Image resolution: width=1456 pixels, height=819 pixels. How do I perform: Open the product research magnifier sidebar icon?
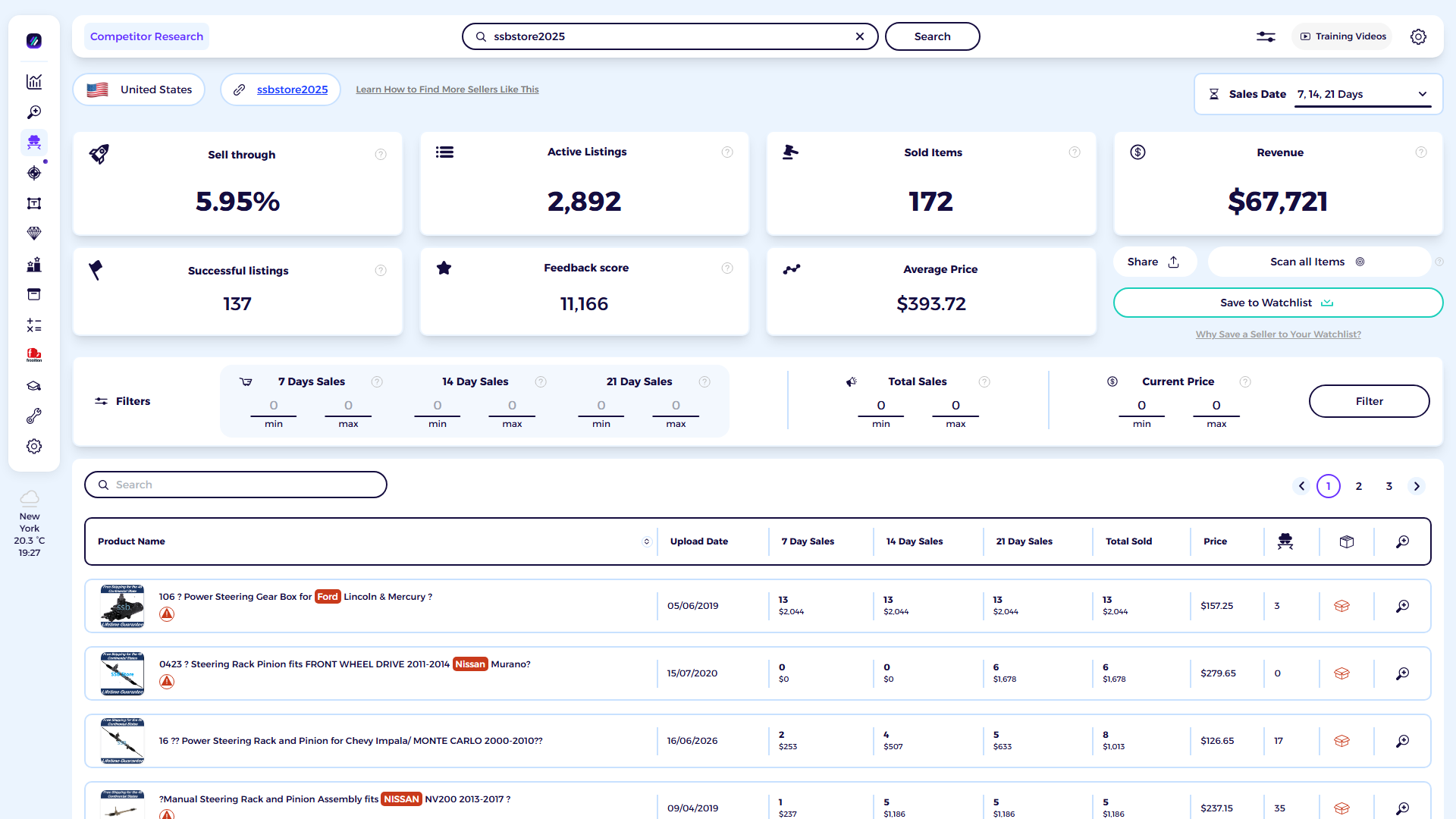(x=34, y=112)
